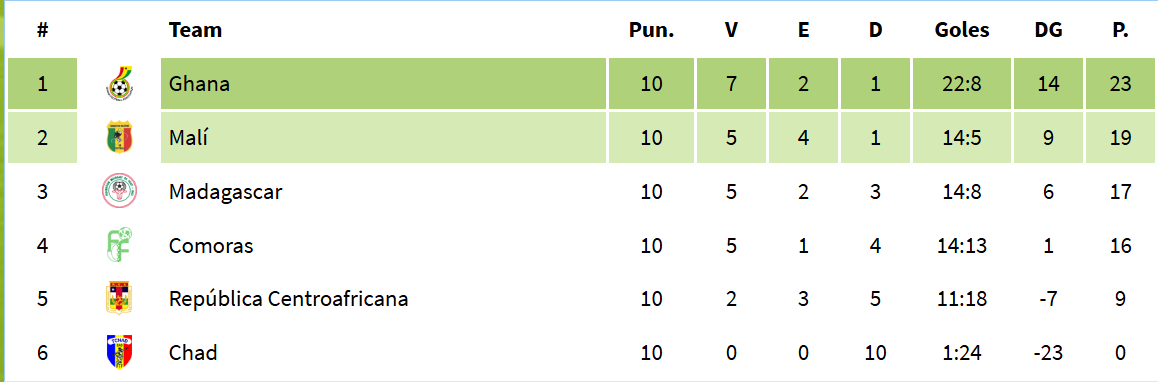This screenshot has height=382, width=1158.
Task: Go to the Comoras team page
Action: coord(211,245)
